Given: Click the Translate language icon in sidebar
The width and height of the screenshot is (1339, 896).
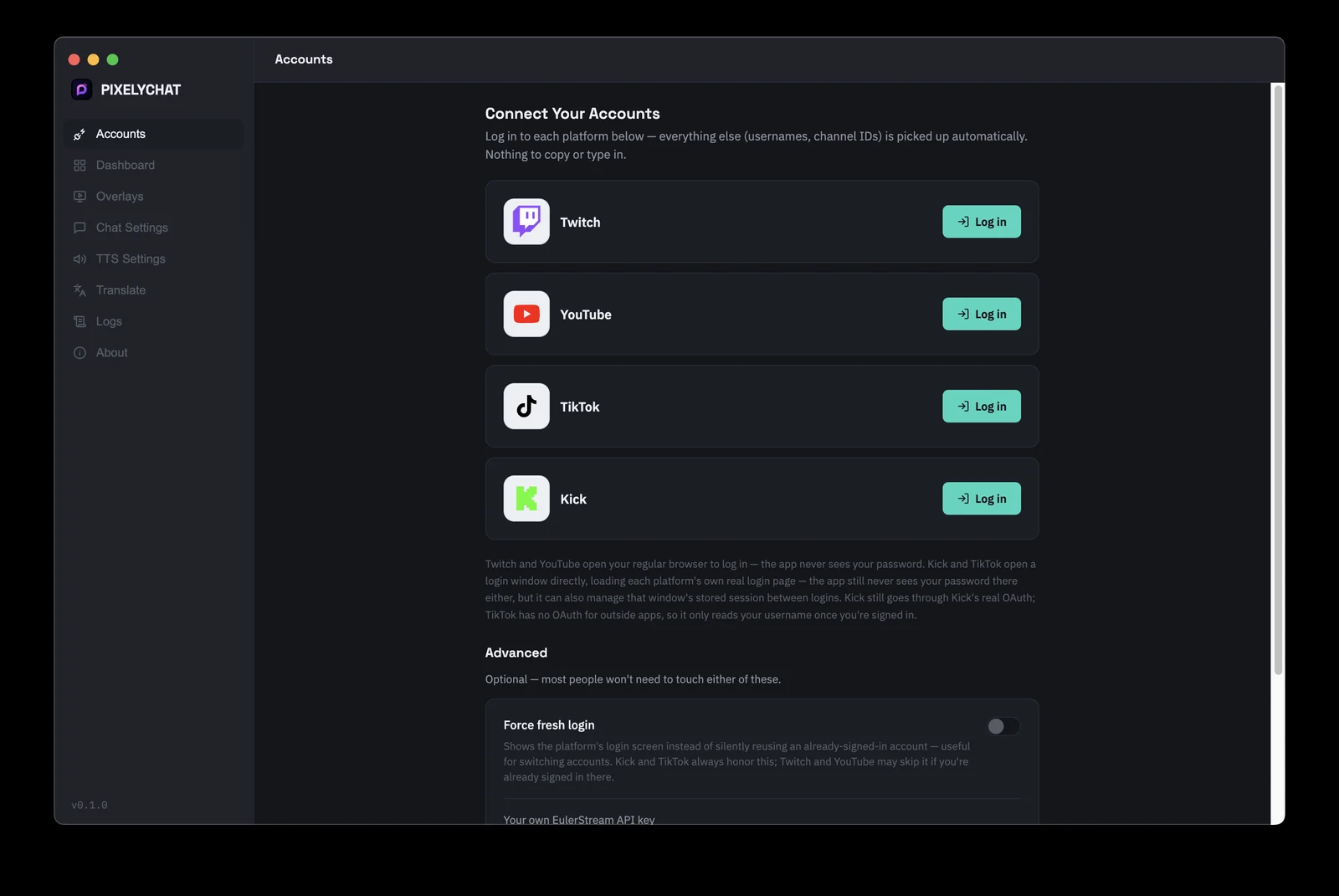Looking at the screenshot, I should 80,290.
